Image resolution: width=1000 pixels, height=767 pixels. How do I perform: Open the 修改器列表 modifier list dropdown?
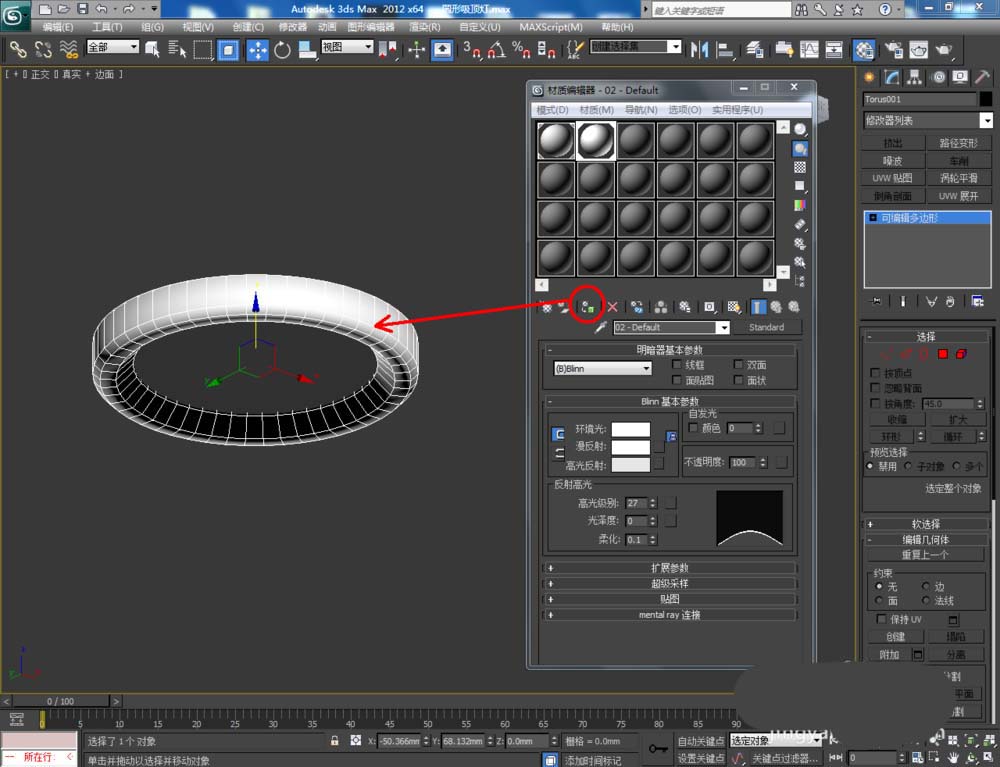click(x=928, y=121)
